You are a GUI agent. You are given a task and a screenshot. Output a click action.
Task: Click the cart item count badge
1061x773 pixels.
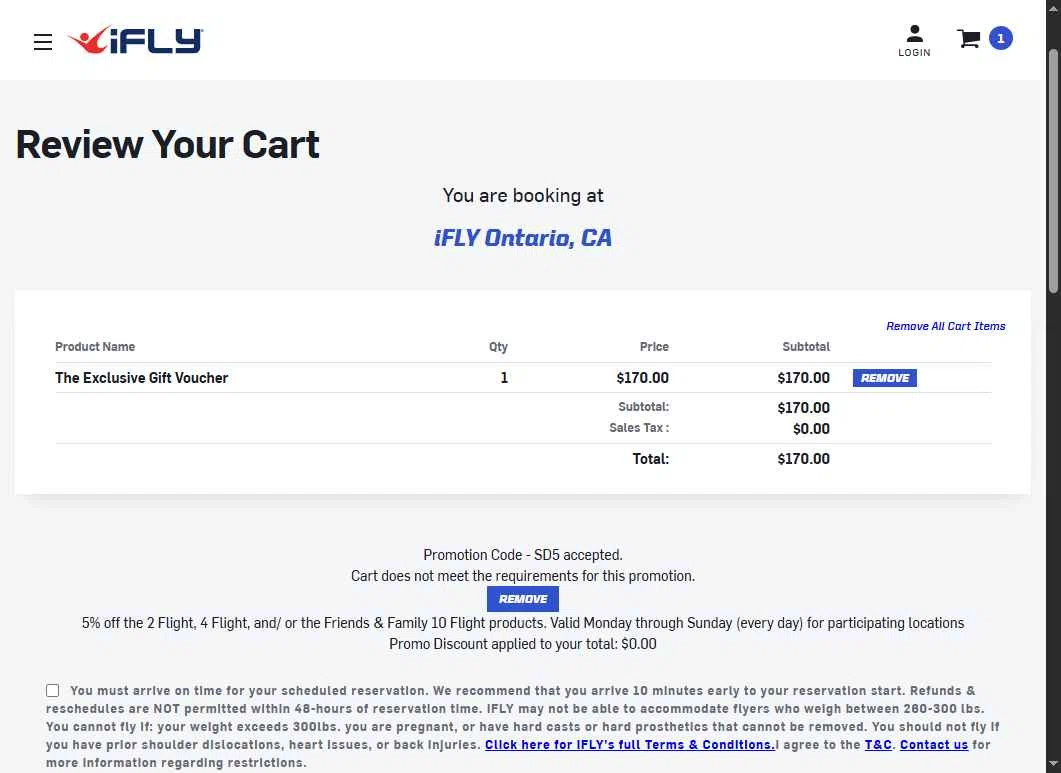(x=1000, y=39)
